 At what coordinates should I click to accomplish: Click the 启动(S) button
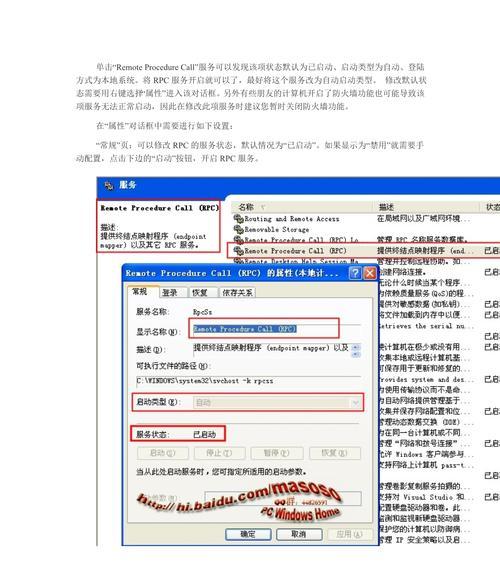(163, 453)
